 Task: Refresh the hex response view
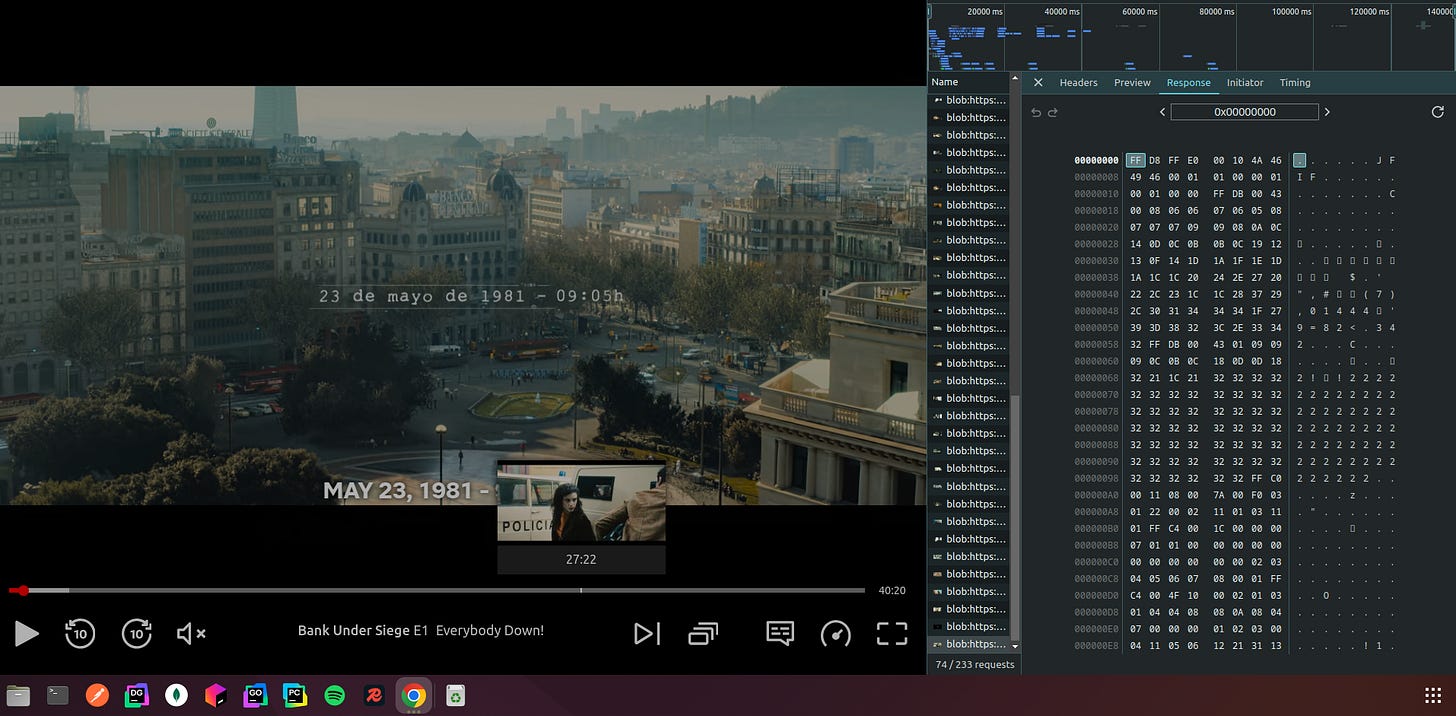pyautogui.click(x=1438, y=112)
